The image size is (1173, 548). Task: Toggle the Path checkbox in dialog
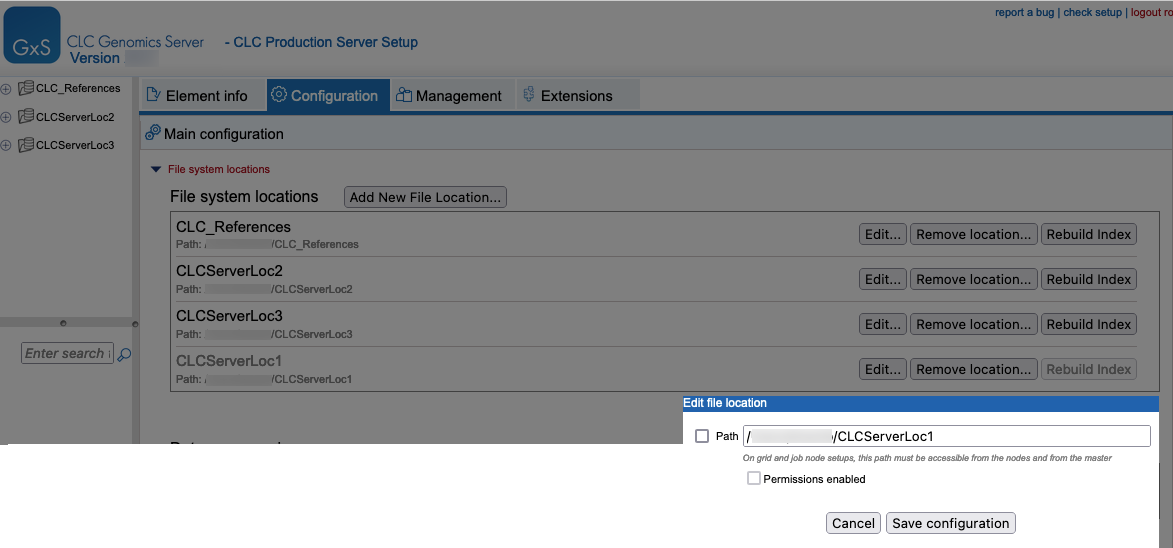click(x=702, y=436)
